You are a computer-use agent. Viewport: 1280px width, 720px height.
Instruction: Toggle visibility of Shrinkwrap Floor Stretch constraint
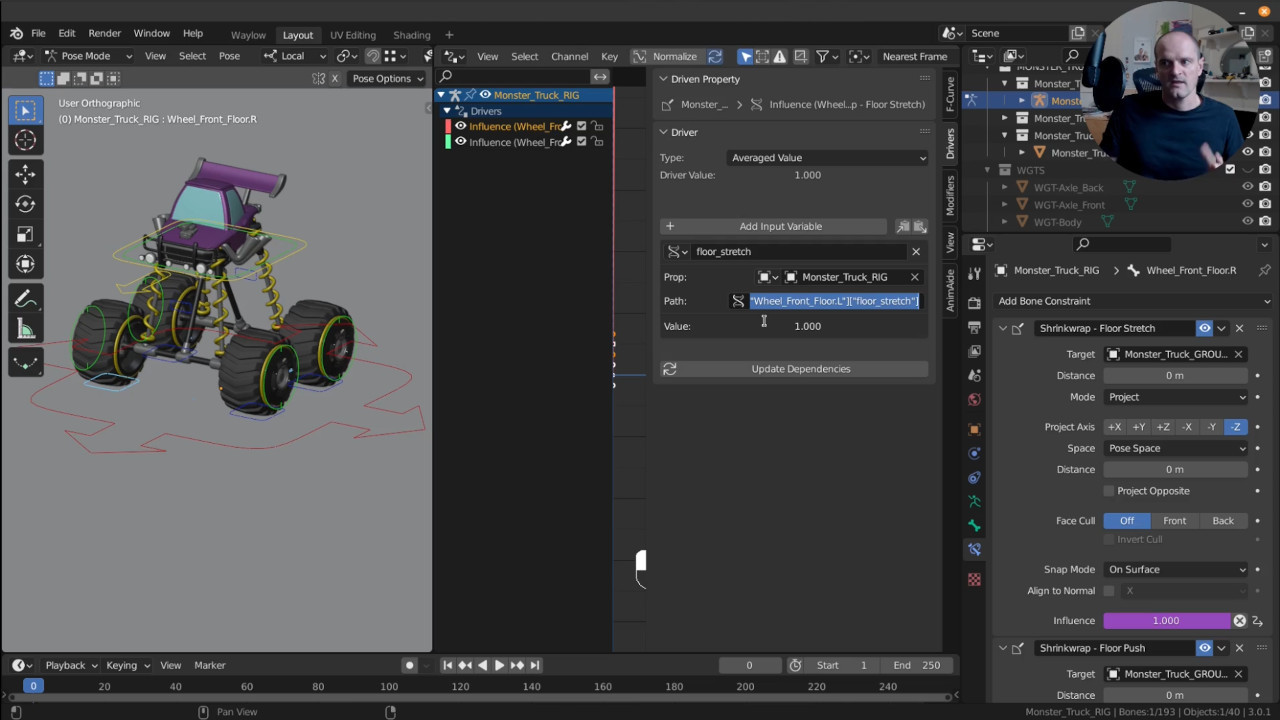[x=1204, y=328]
